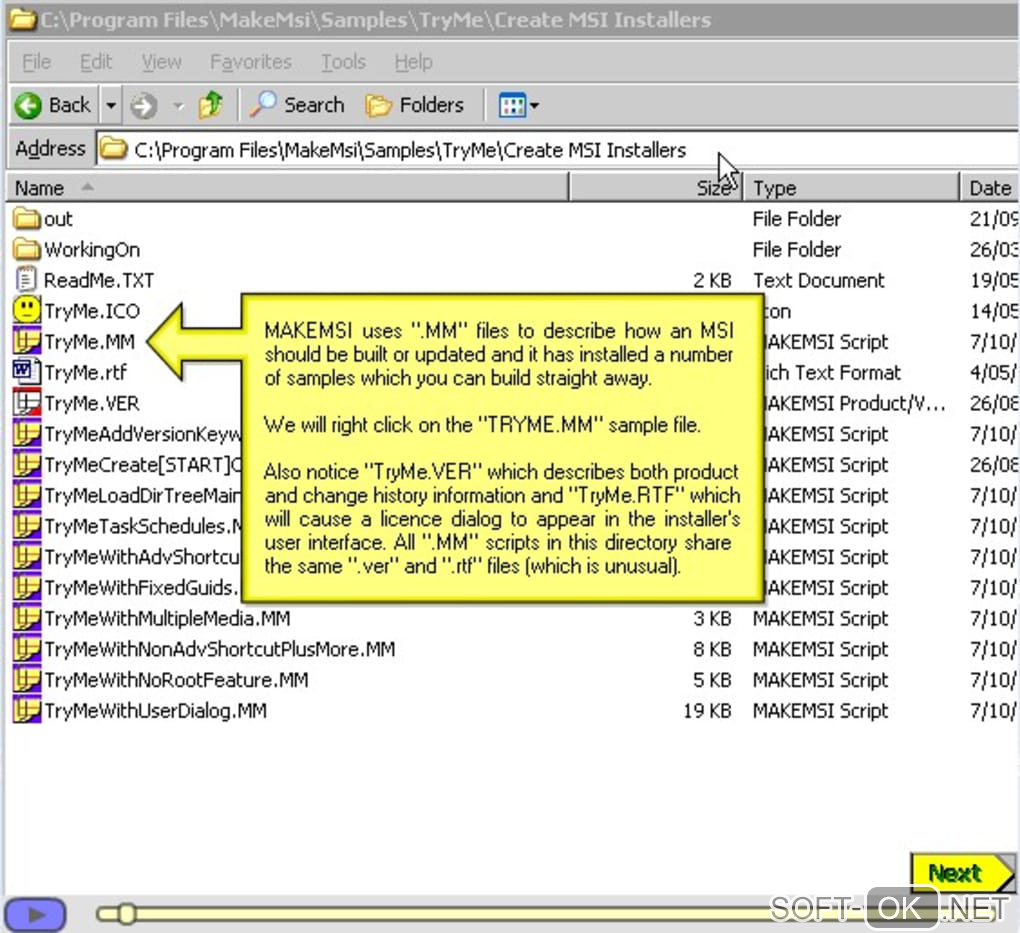Open the View menu
Viewport: 1020px width, 933px height.
[x=161, y=62]
